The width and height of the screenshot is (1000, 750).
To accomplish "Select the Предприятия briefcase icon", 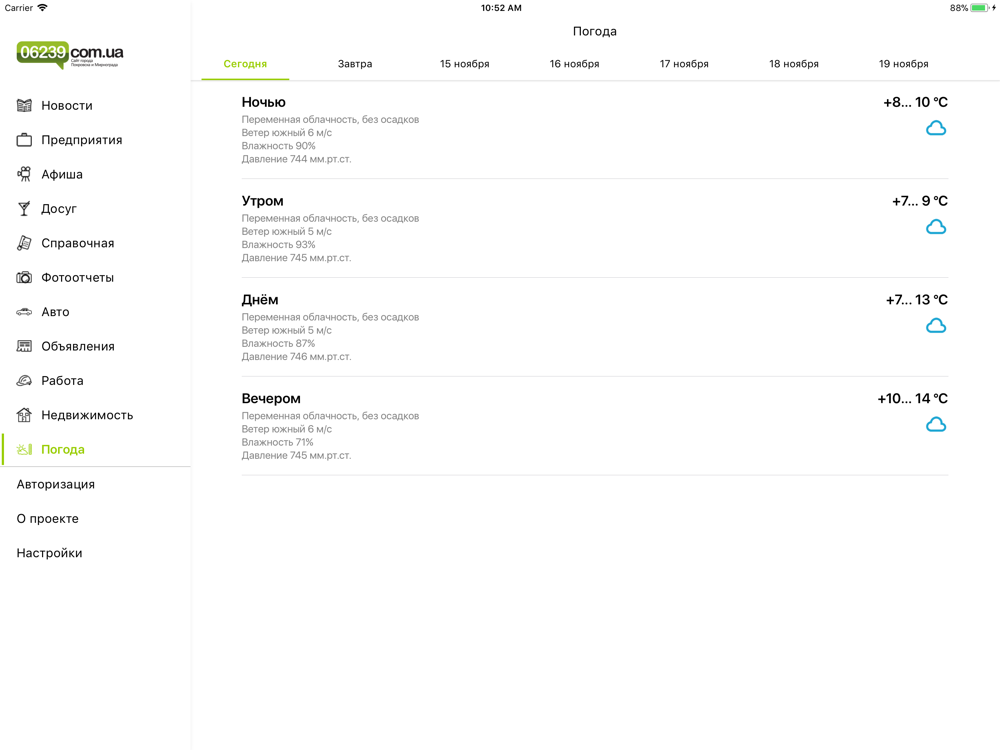I will tap(24, 140).
